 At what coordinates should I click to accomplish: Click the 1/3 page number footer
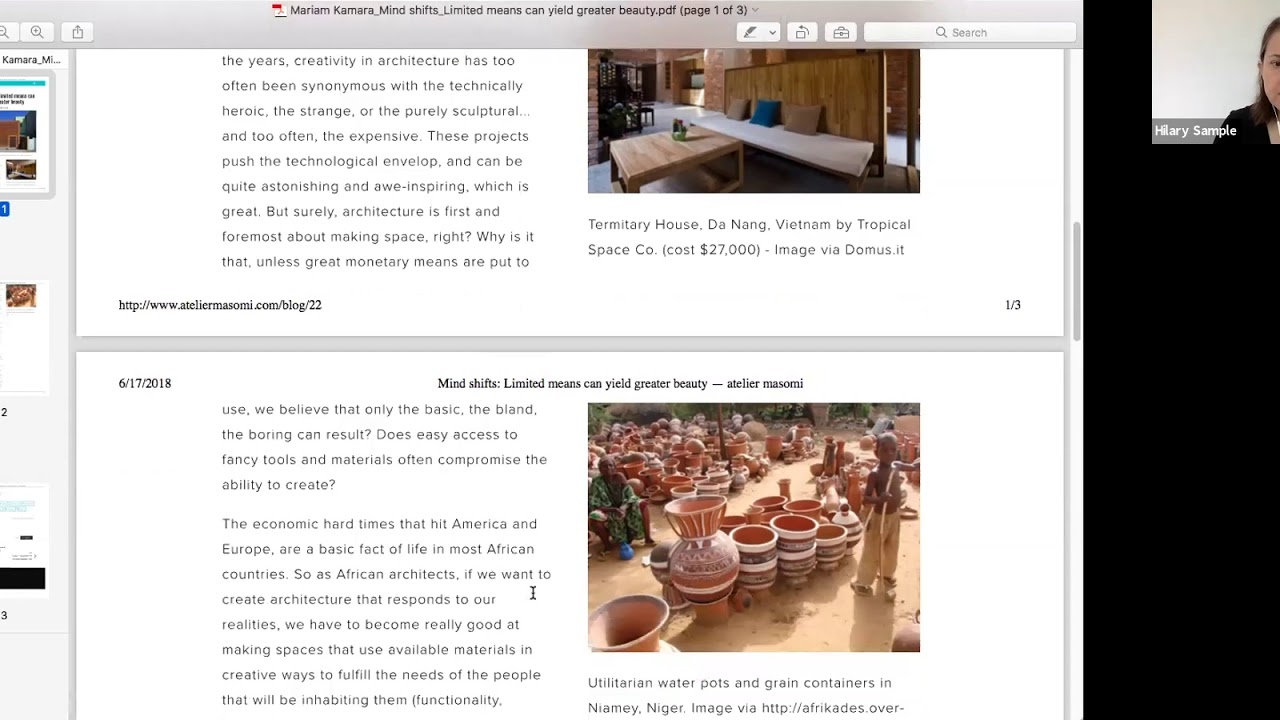(1012, 305)
